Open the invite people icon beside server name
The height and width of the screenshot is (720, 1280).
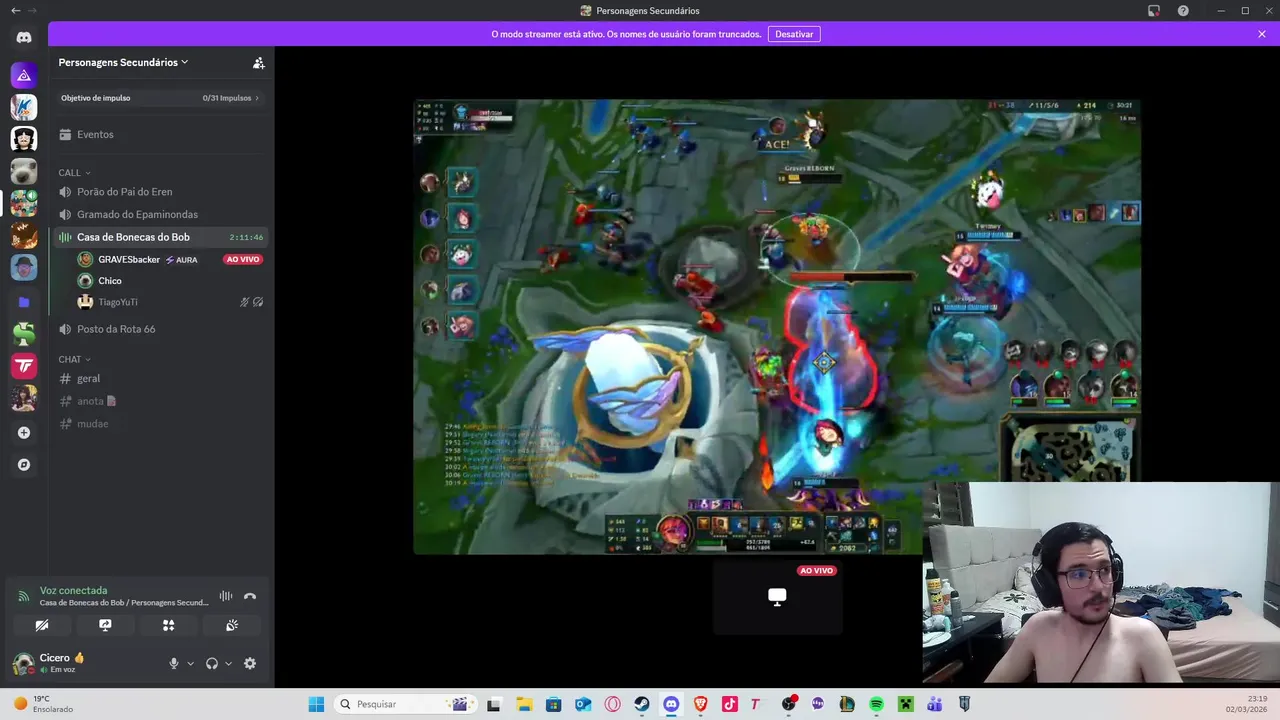click(x=259, y=62)
